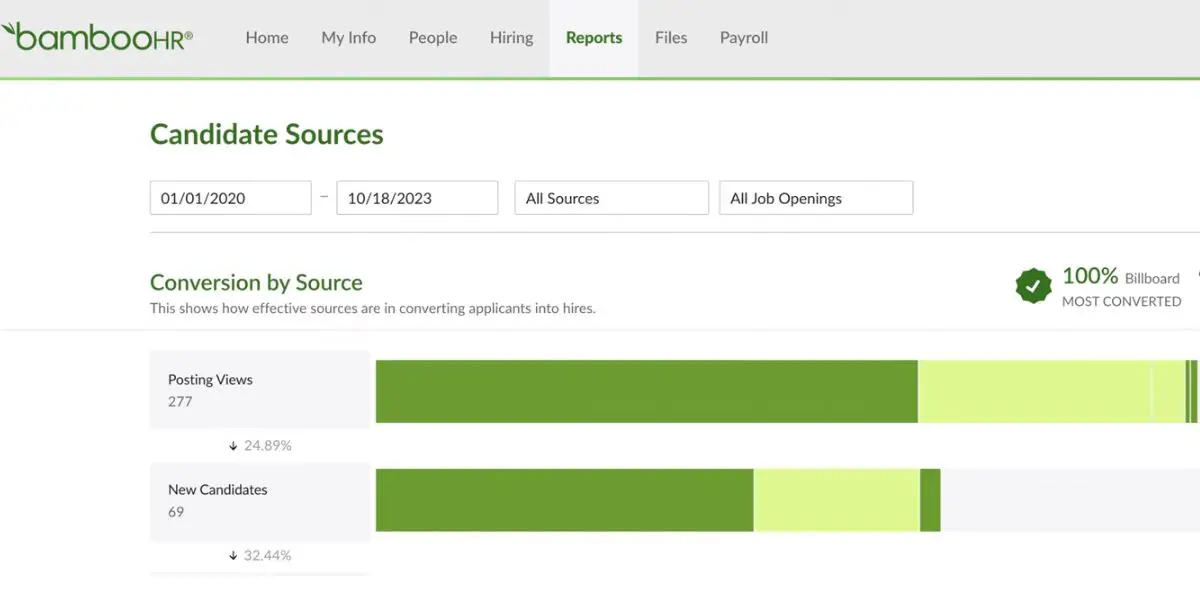The height and width of the screenshot is (600, 1200).
Task: Click dark green segment of Posting Views bar
Action: [x=646, y=391]
